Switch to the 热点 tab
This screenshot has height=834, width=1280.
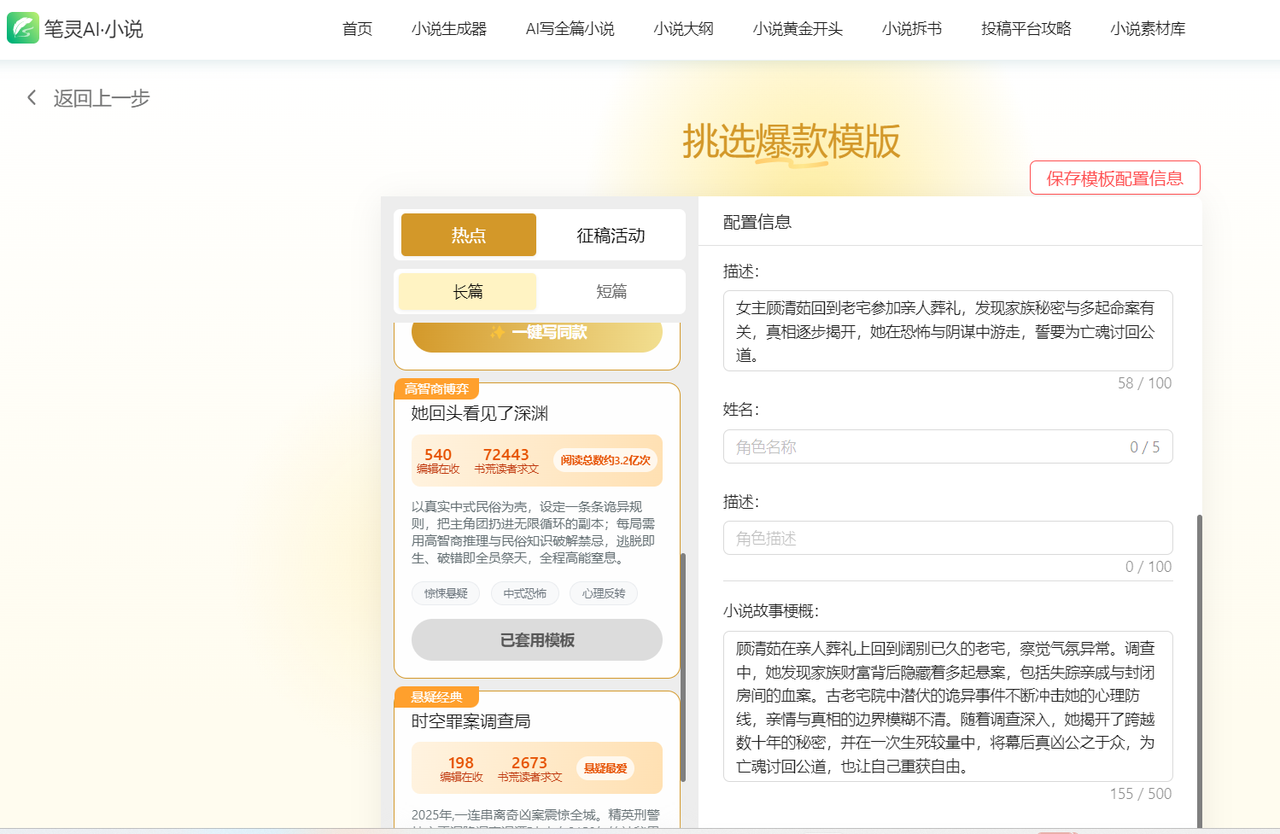coord(469,235)
